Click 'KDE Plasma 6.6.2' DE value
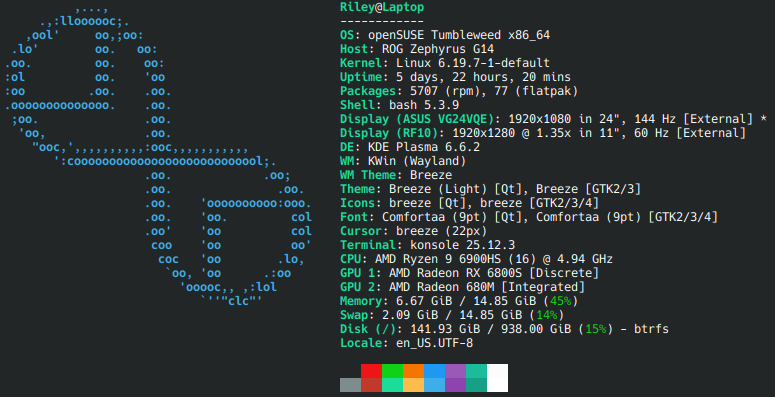 [x=424, y=147]
